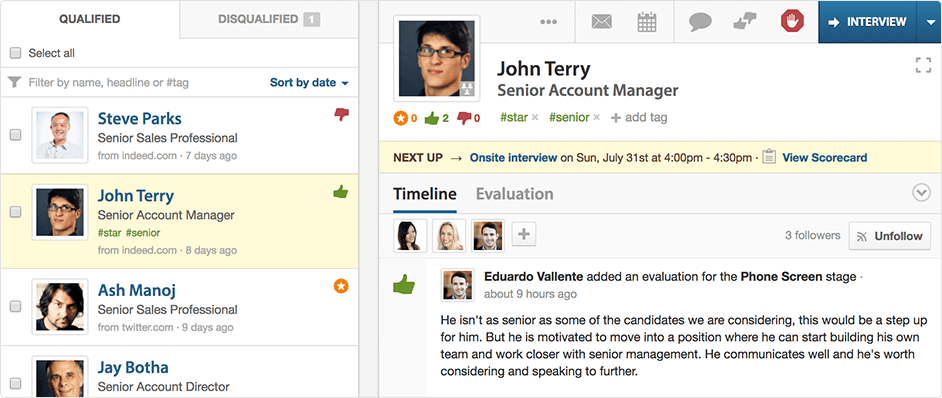Image resolution: width=942 pixels, height=398 pixels.
Task: Open the Sort by date dropdown
Action: (x=309, y=82)
